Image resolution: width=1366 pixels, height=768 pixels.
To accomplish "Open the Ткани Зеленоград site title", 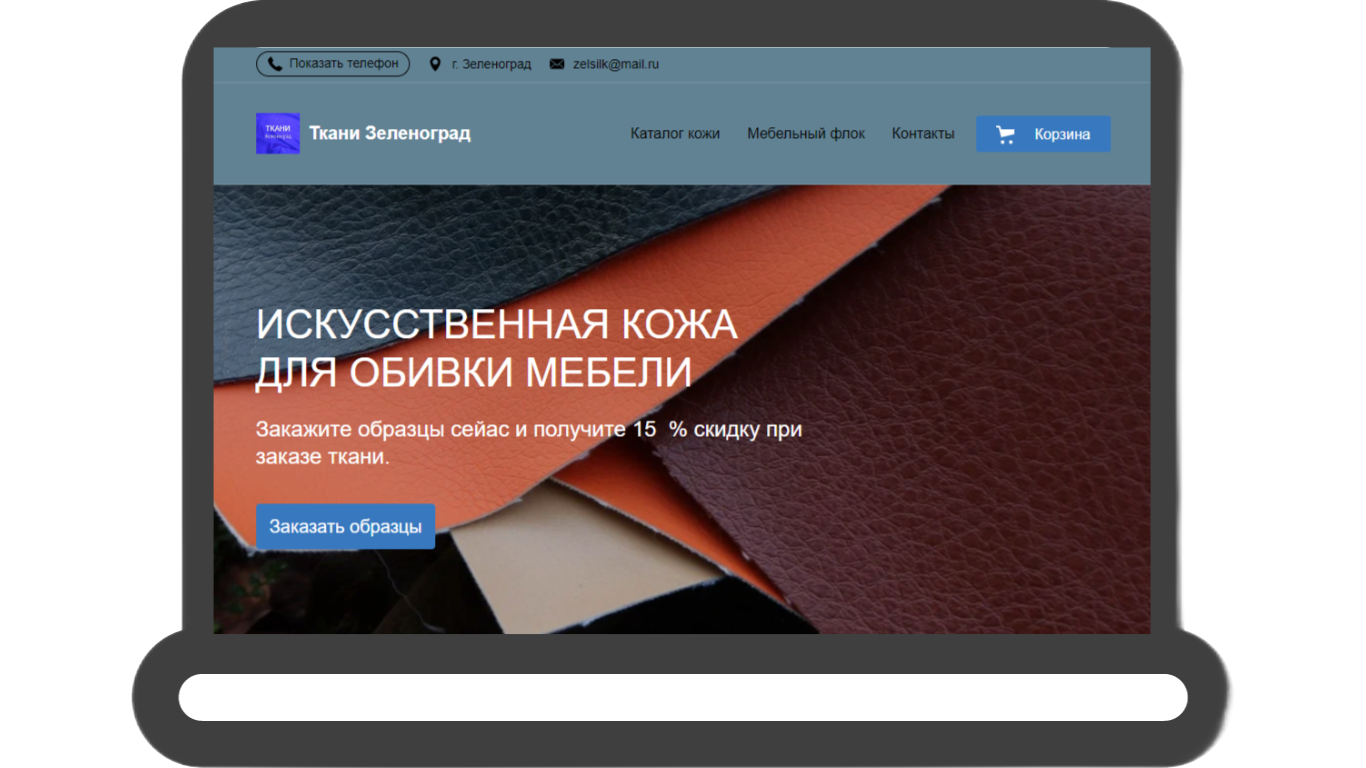I will [x=390, y=133].
